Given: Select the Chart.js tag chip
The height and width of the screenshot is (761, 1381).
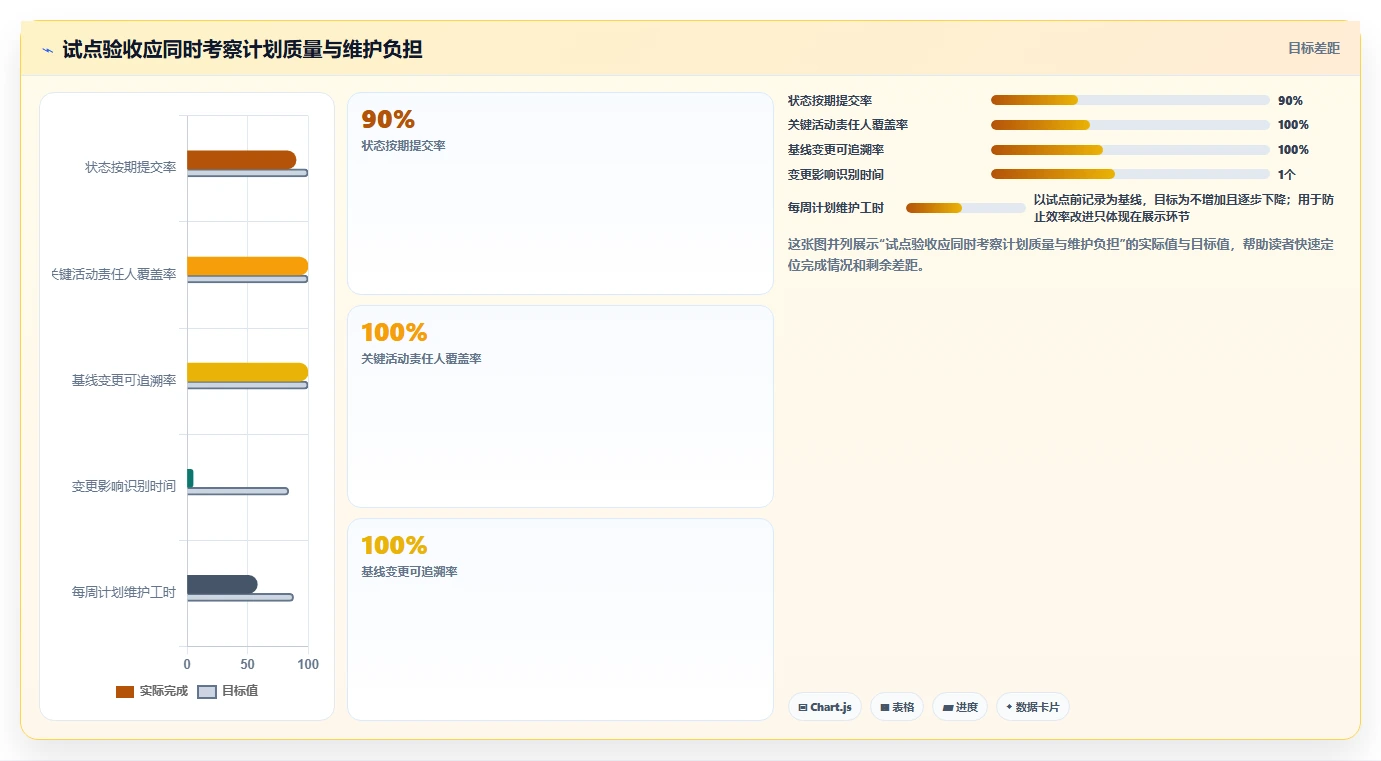Looking at the screenshot, I should [x=825, y=707].
